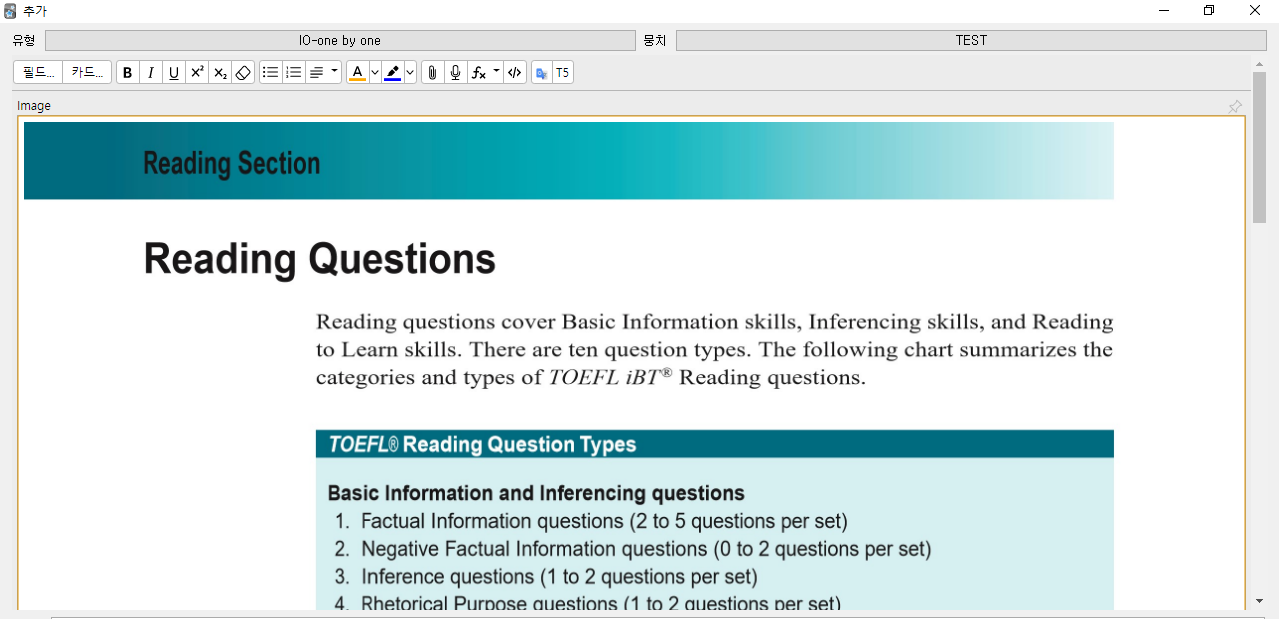
Task: Clear text formatting with the eraser icon
Action: 243,71
